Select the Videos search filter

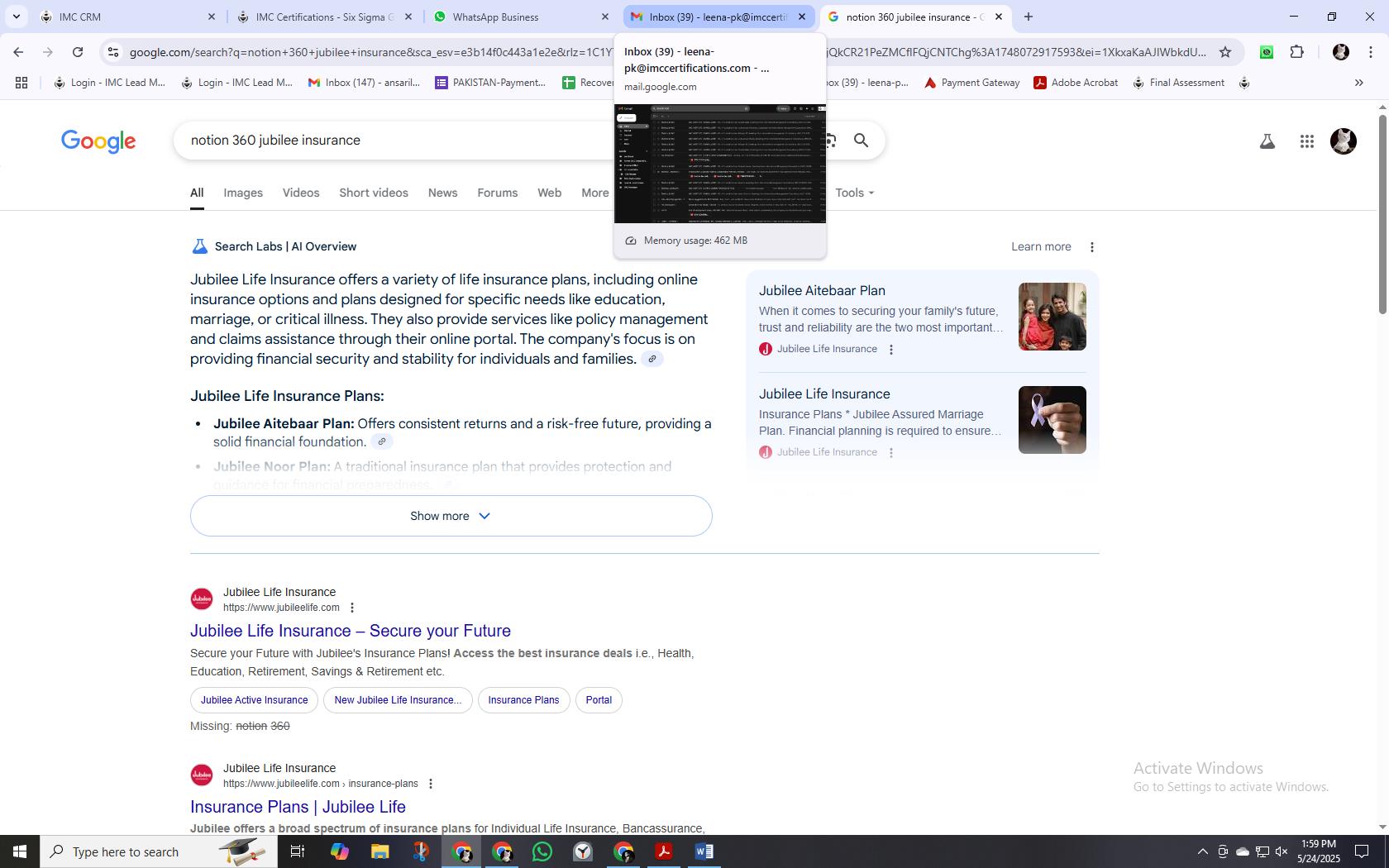point(301,193)
